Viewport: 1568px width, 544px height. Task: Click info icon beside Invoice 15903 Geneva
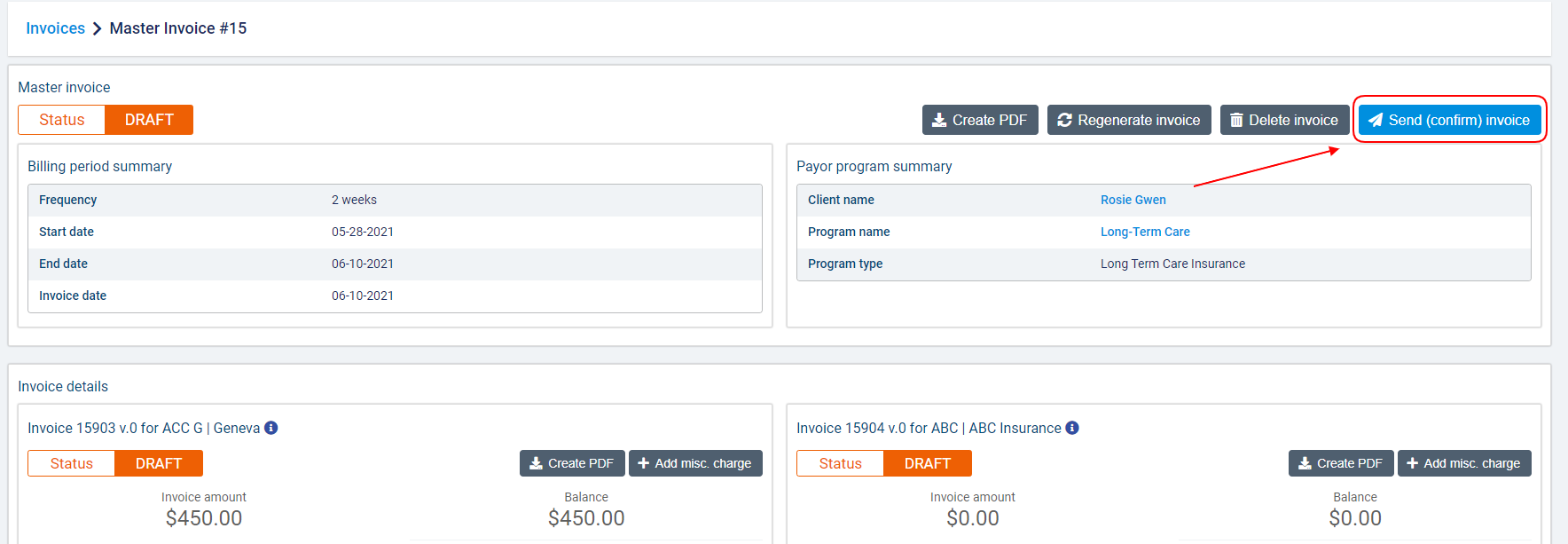pyautogui.click(x=271, y=428)
